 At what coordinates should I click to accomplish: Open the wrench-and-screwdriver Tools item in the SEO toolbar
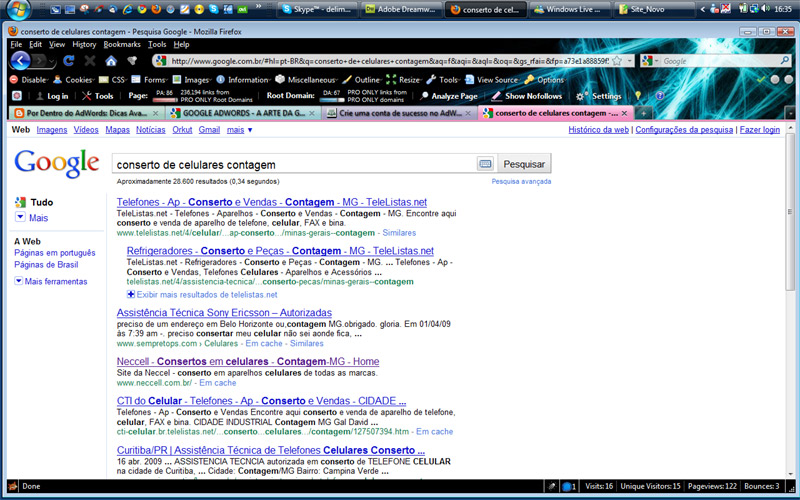point(98,96)
